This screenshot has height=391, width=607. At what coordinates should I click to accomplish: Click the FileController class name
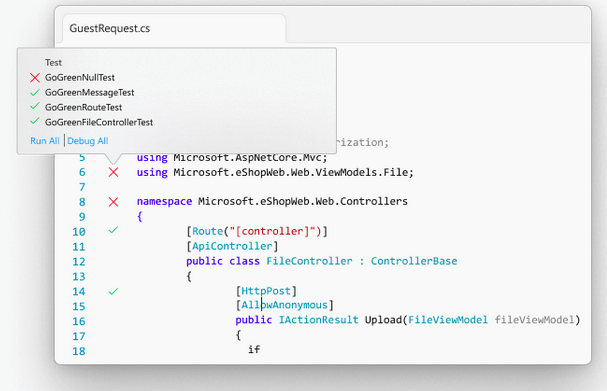[x=309, y=261]
